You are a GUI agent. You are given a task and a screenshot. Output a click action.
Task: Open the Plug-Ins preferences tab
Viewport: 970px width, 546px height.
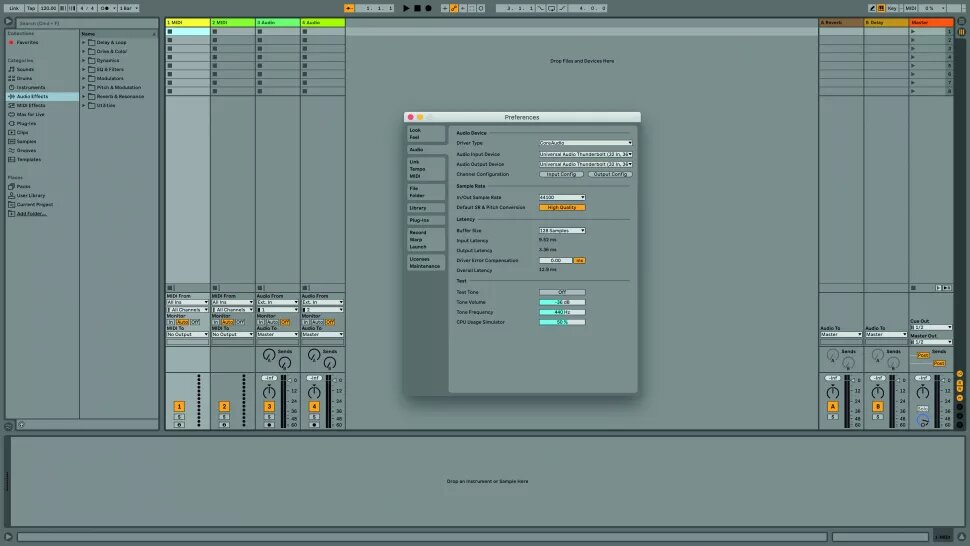419,219
